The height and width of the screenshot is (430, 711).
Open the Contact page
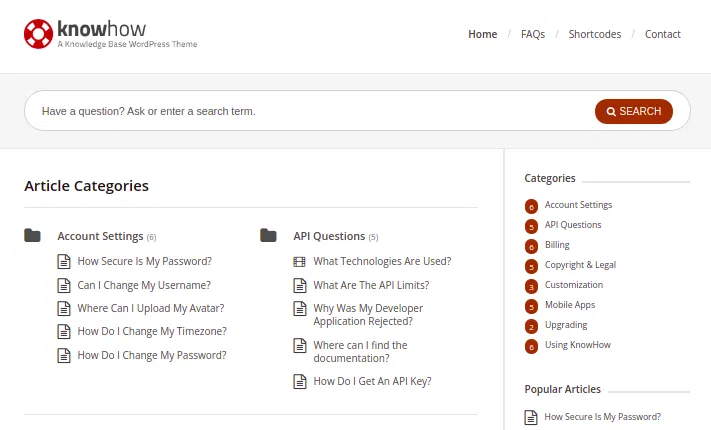[662, 34]
